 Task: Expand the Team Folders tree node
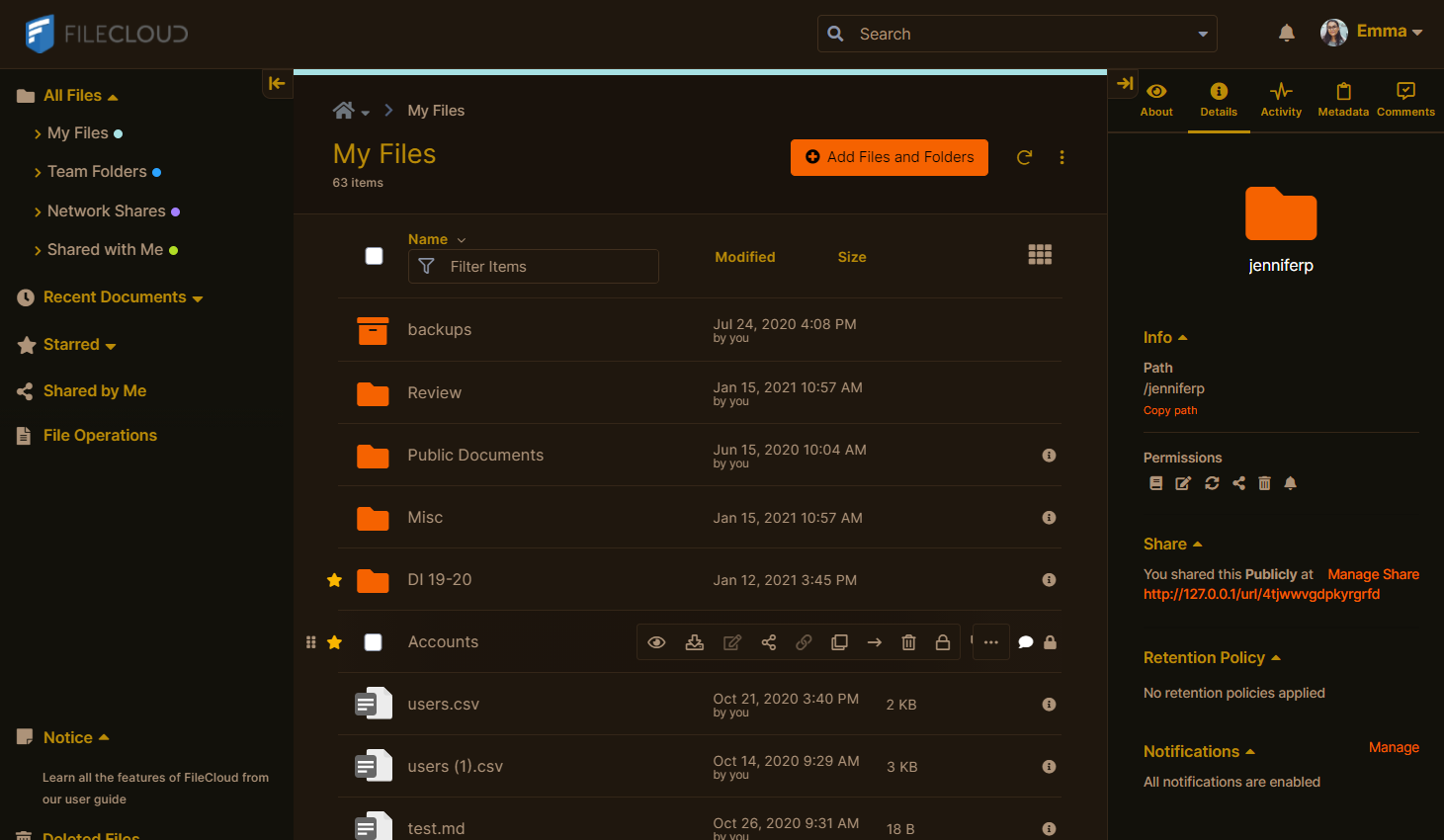pyautogui.click(x=38, y=172)
